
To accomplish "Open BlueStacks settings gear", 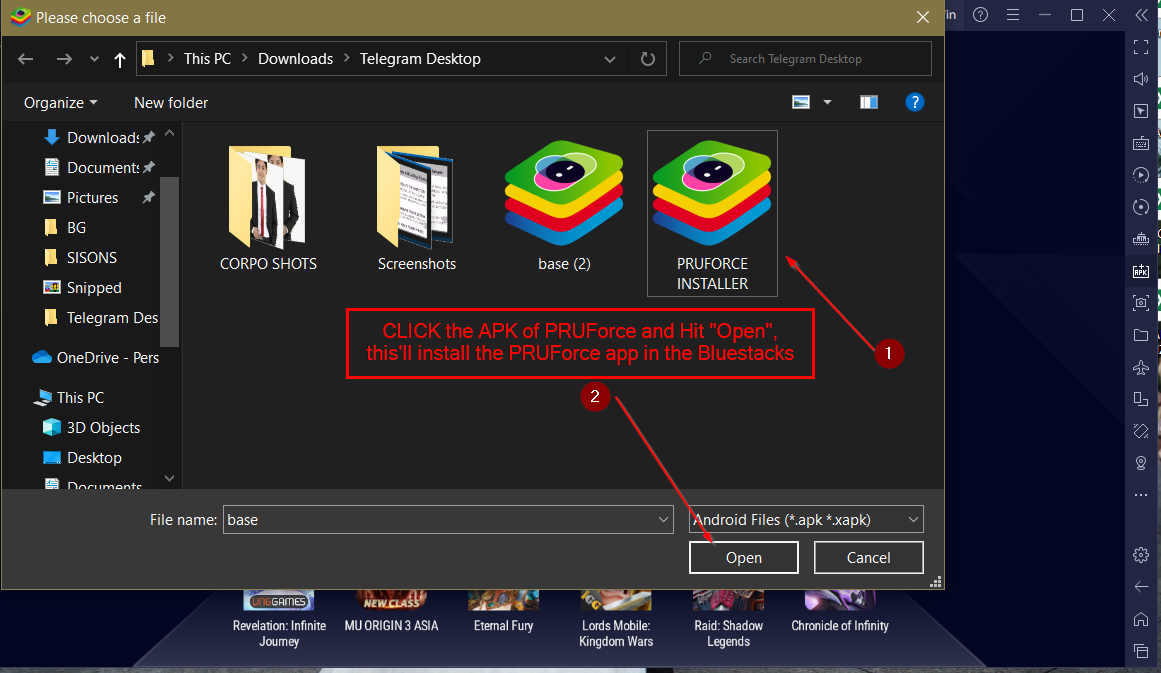I will coord(1141,555).
